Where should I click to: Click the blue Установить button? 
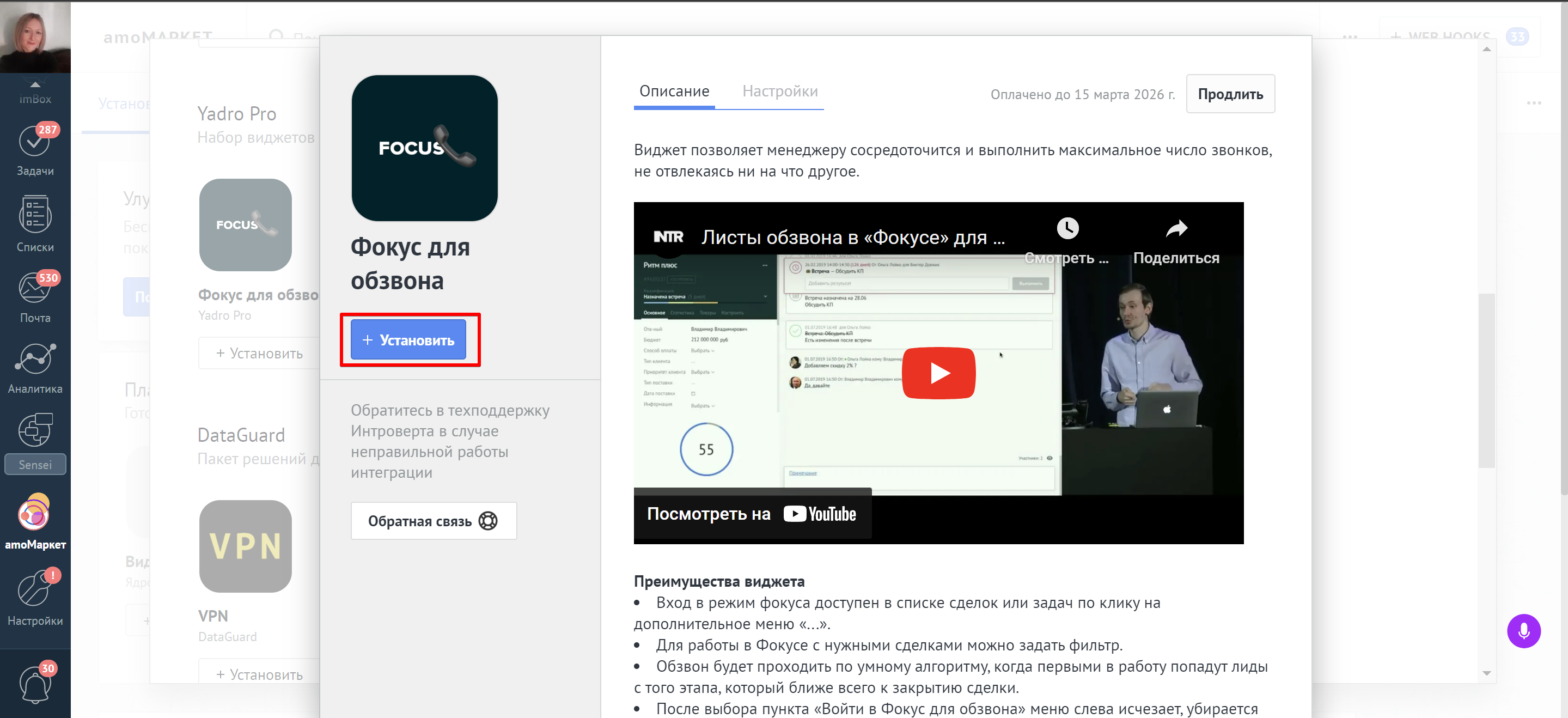pyautogui.click(x=408, y=340)
